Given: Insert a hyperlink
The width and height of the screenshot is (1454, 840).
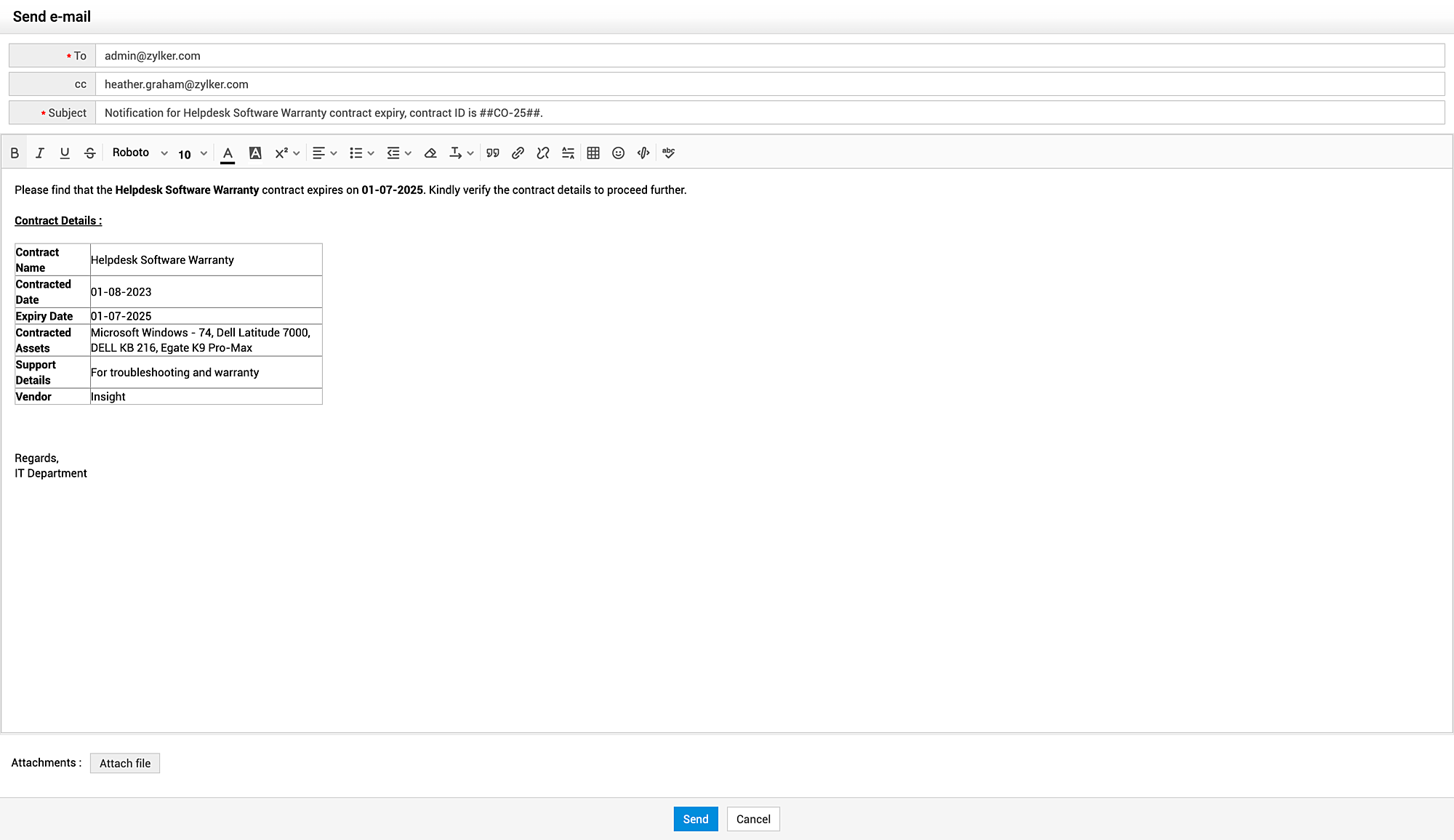Looking at the screenshot, I should 518,153.
